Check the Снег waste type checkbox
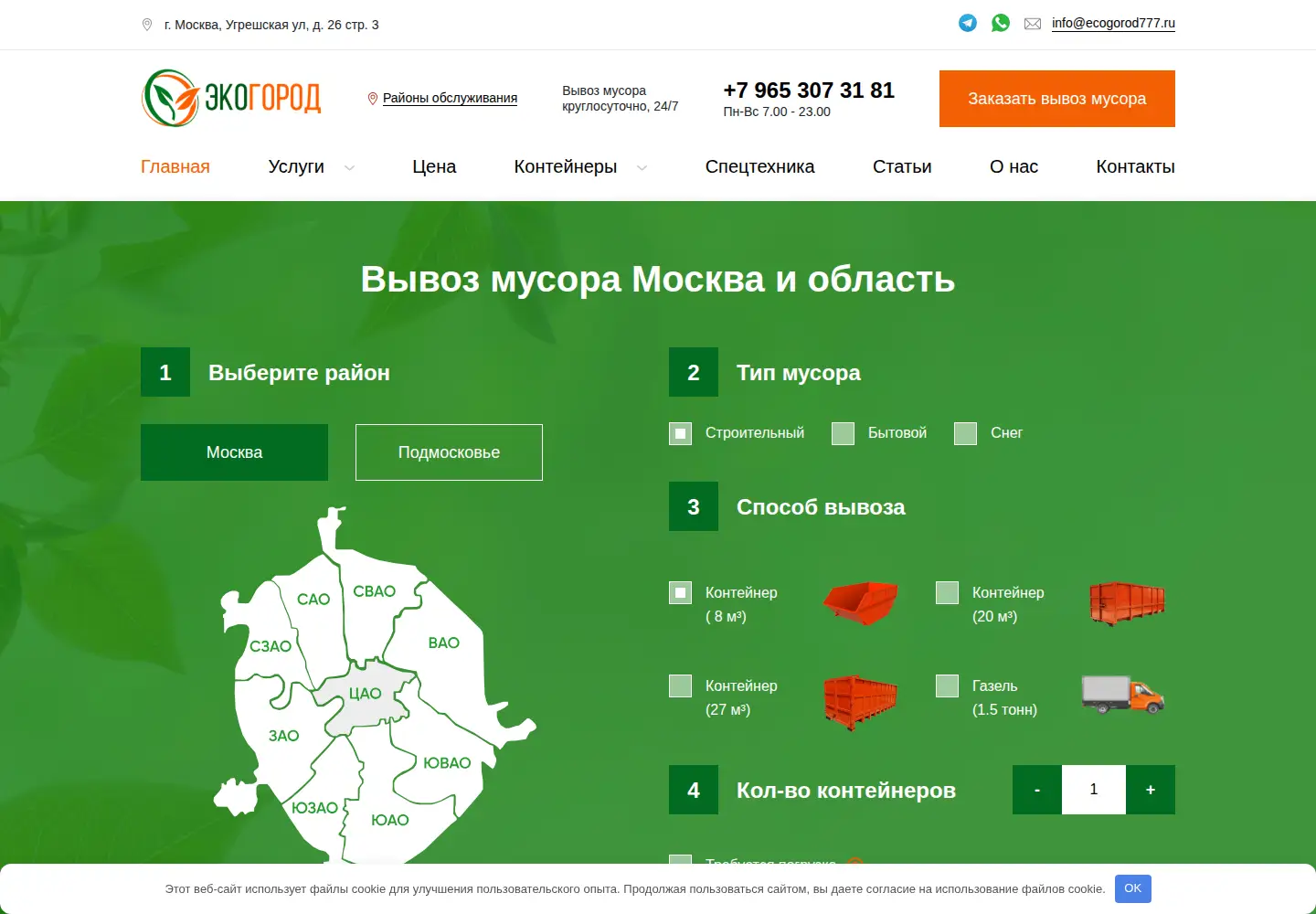 coord(966,433)
